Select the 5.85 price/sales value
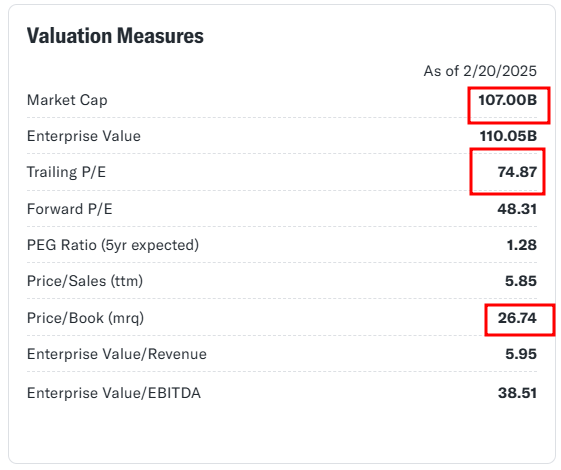The height and width of the screenshot is (470, 561). coord(521,281)
